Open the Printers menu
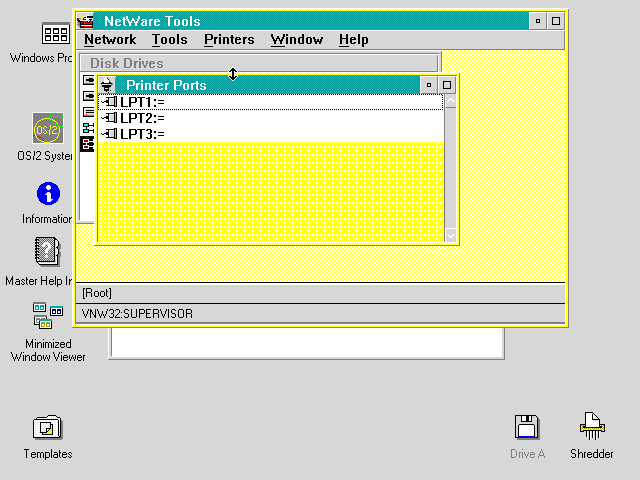Viewport: 640px width, 480px height. point(229,40)
